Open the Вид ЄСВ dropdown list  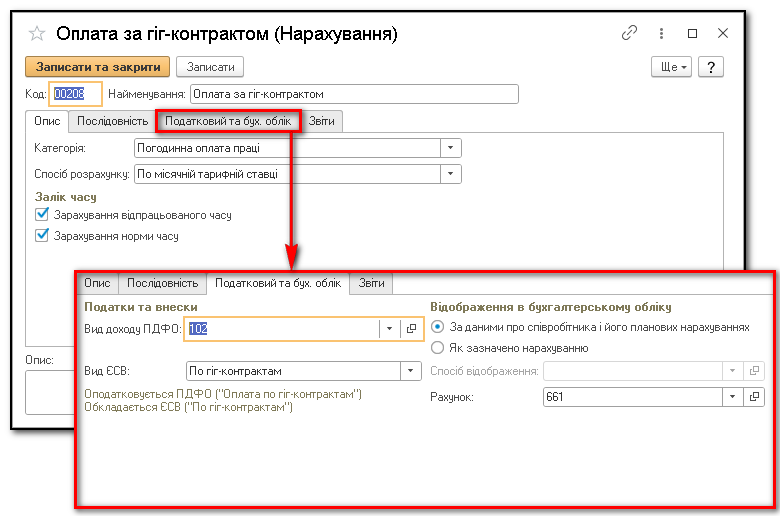point(411,371)
